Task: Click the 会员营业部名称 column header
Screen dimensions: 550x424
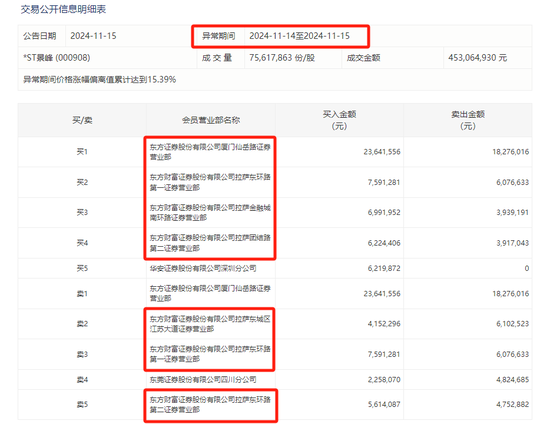Action: (211, 120)
